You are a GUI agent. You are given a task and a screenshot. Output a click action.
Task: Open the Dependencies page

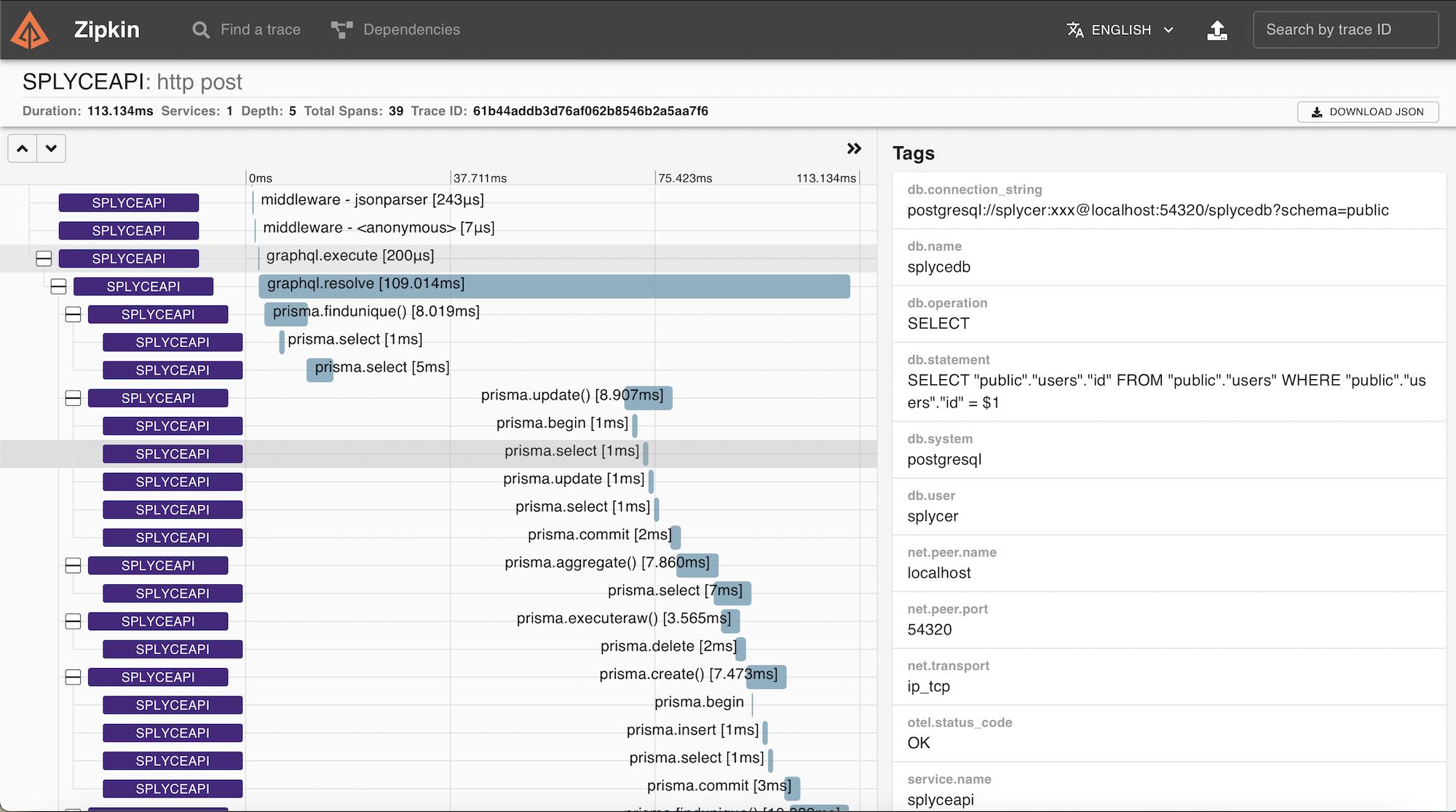(411, 30)
